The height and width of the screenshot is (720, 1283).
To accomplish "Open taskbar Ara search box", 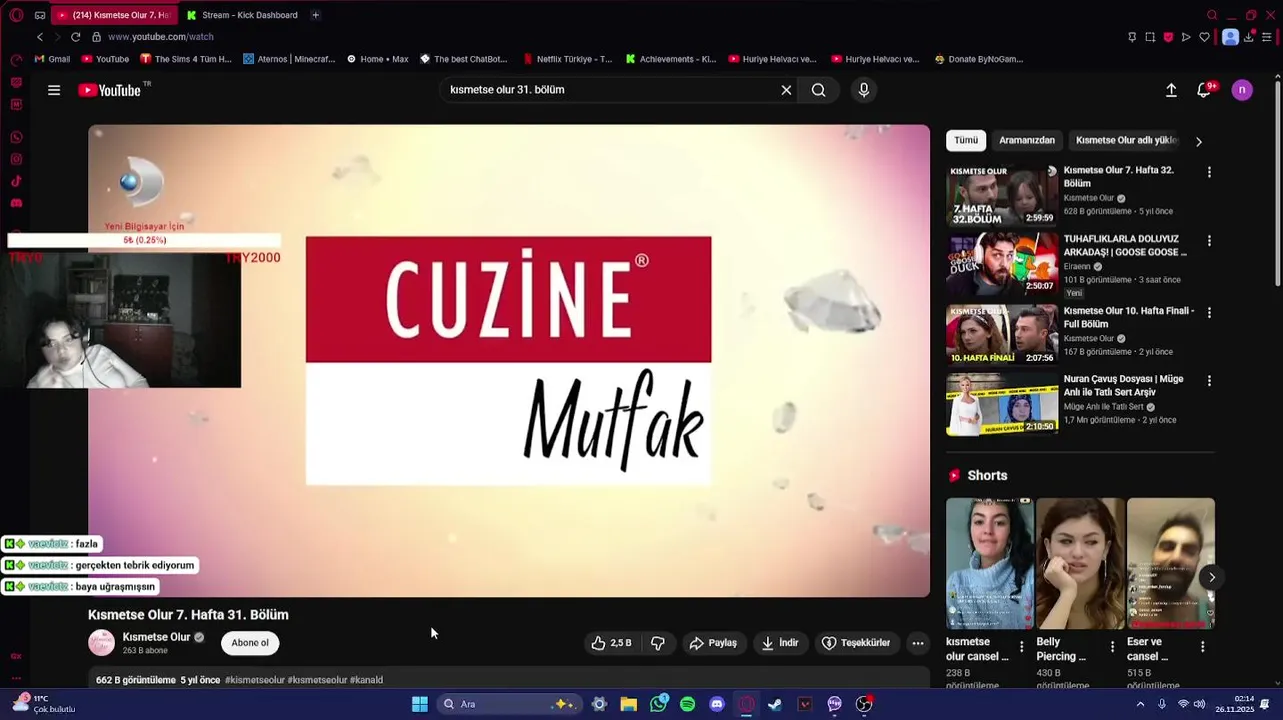I will [x=508, y=704].
